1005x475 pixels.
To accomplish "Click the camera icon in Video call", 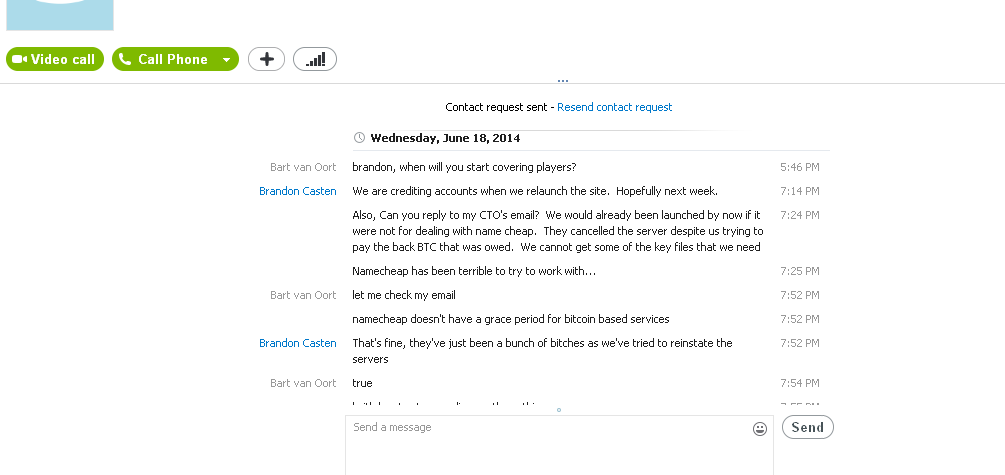I will 19,59.
